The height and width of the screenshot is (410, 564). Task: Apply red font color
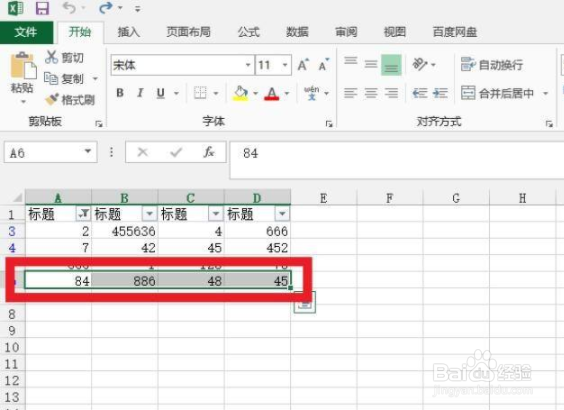(272, 93)
